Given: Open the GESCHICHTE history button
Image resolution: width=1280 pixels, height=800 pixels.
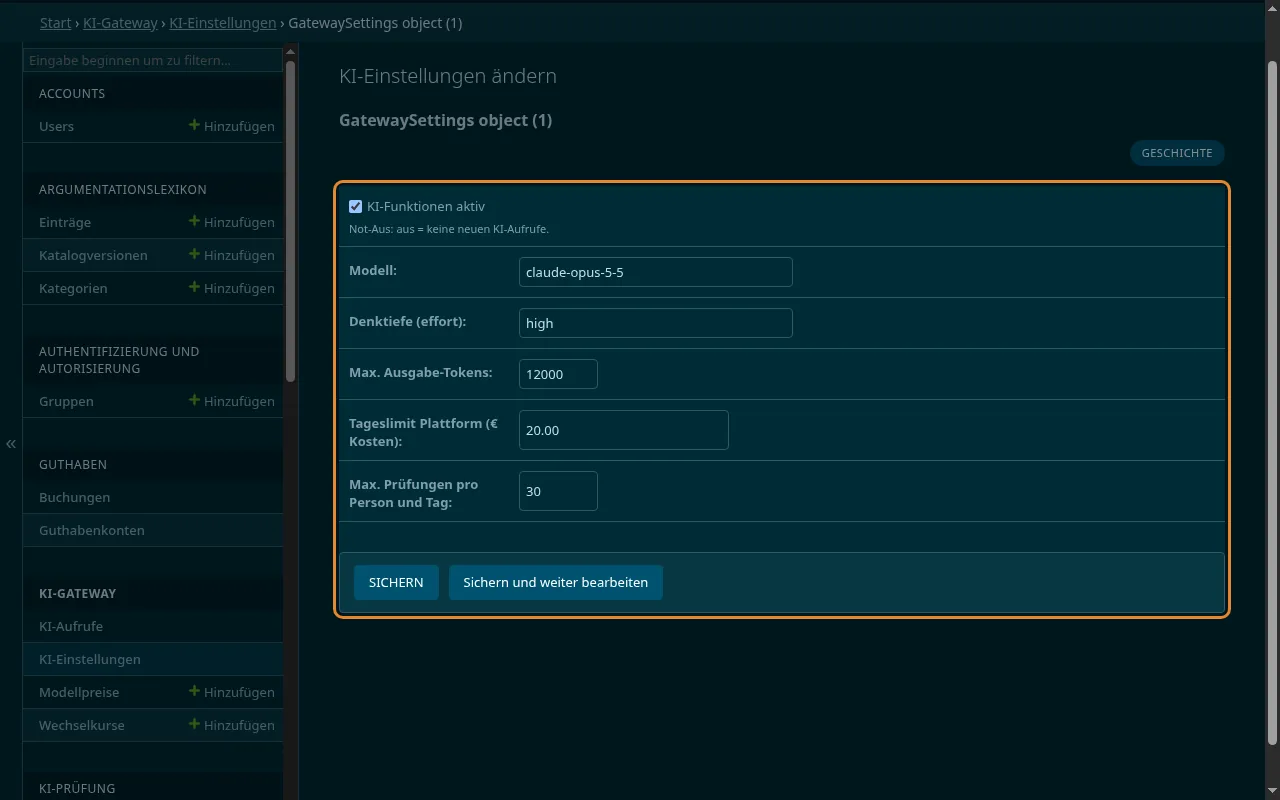Looking at the screenshot, I should point(1177,153).
